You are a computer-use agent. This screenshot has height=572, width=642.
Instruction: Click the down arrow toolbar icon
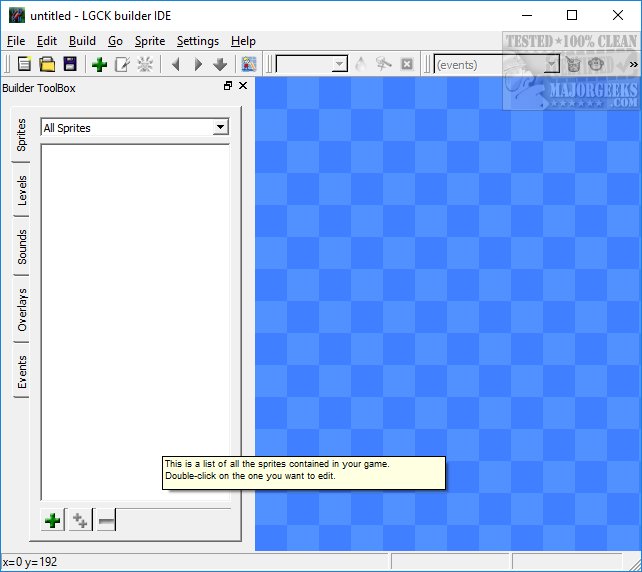pos(220,64)
